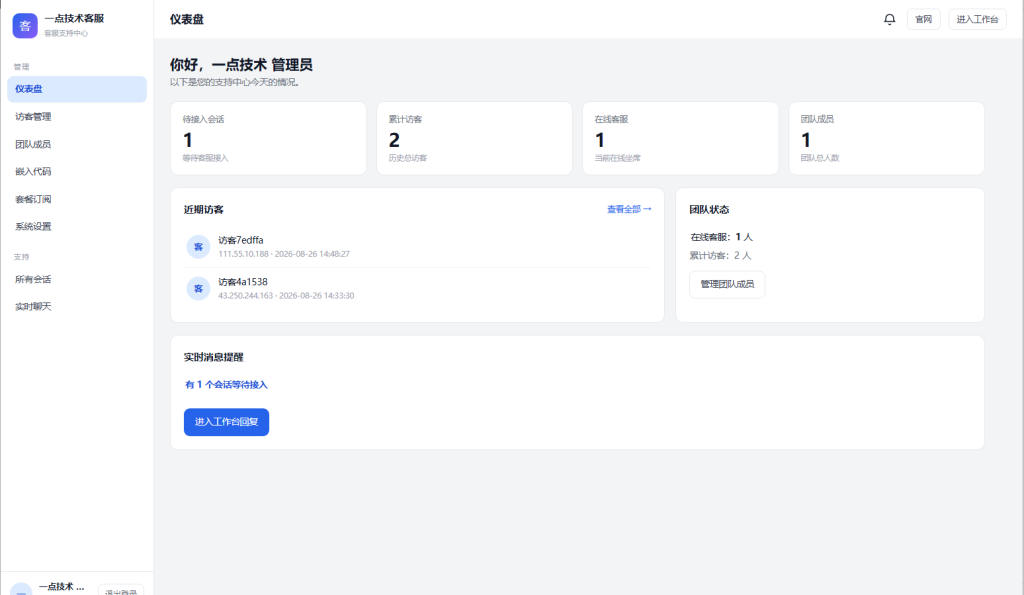Open 实时聊天 in the sidebar
This screenshot has width=1024, height=595.
point(77,306)
